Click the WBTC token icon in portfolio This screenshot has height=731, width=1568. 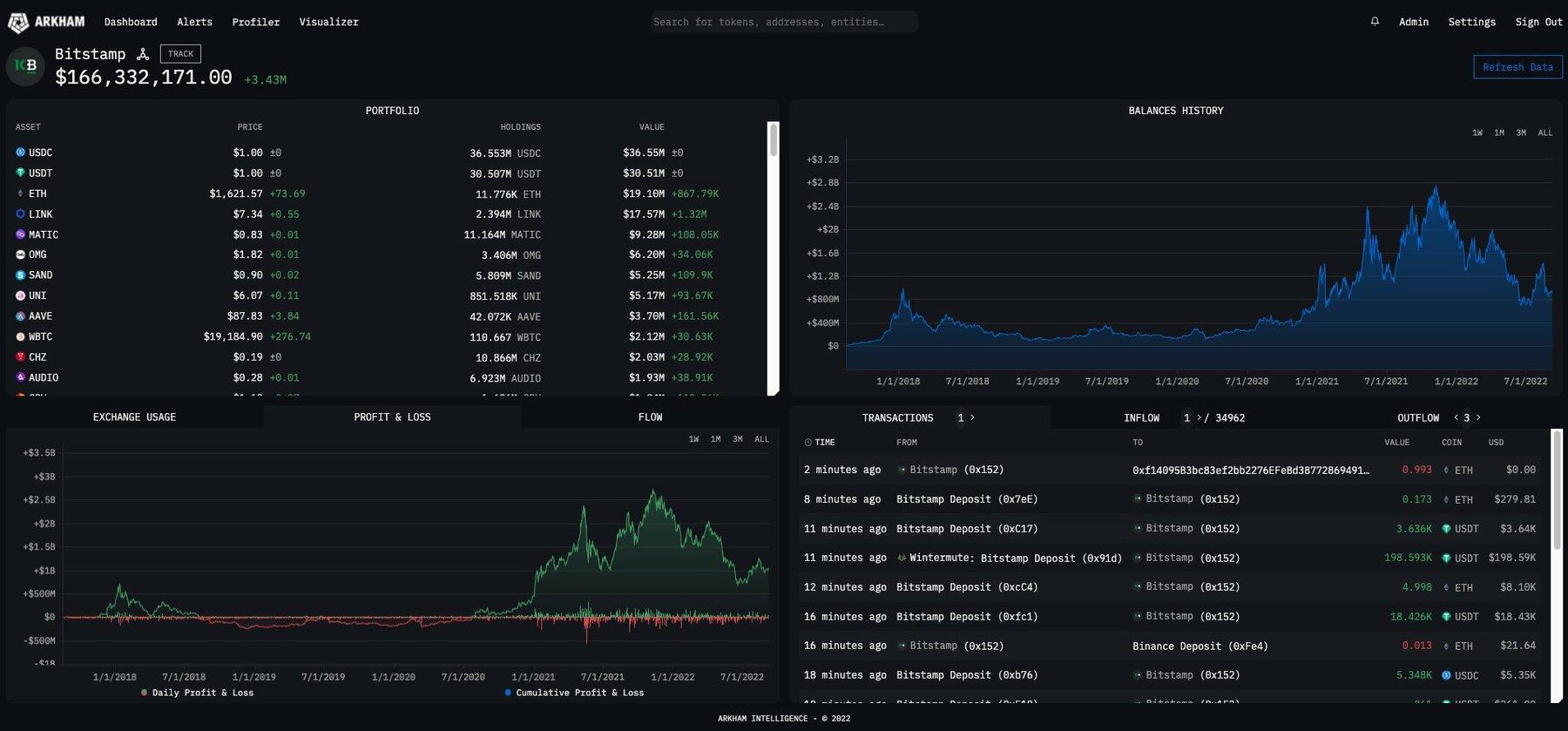[20, 336]
